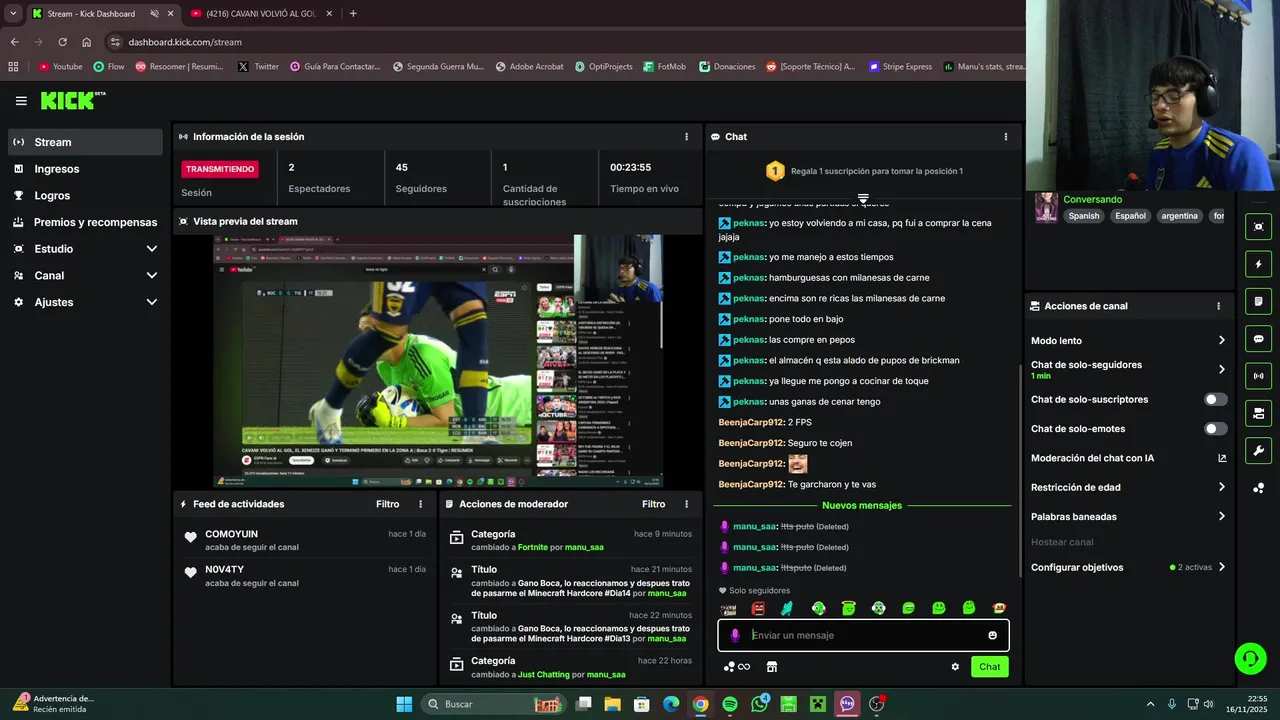
Task: Click the dots widgets icon below wrench
Action: tap(1259, 488)
